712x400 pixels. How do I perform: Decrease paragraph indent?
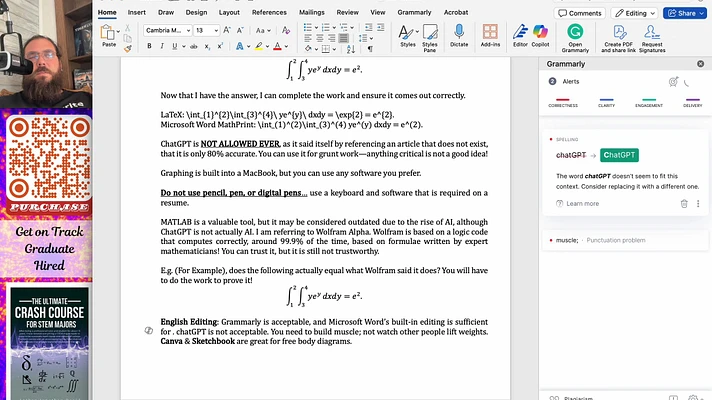pos(368,28)
